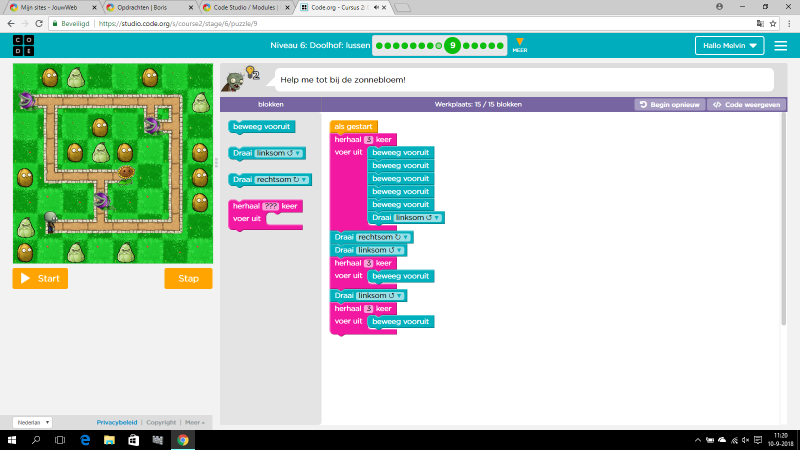The image size is (800, 450).
Task: Open a new browser tab
Action: tap(403, 8)
